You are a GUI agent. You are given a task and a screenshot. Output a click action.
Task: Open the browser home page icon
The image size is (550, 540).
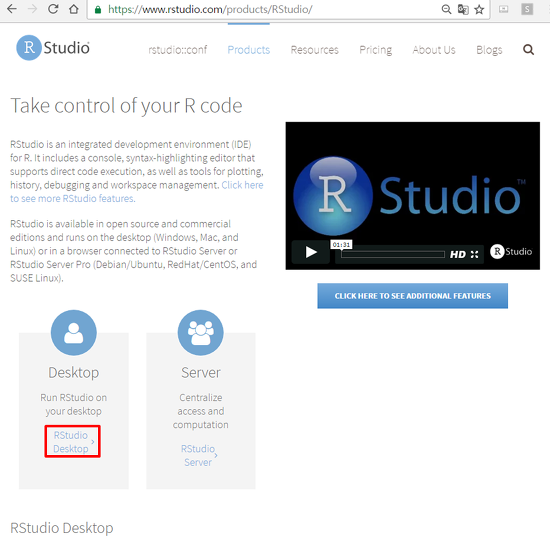(74, 9)
